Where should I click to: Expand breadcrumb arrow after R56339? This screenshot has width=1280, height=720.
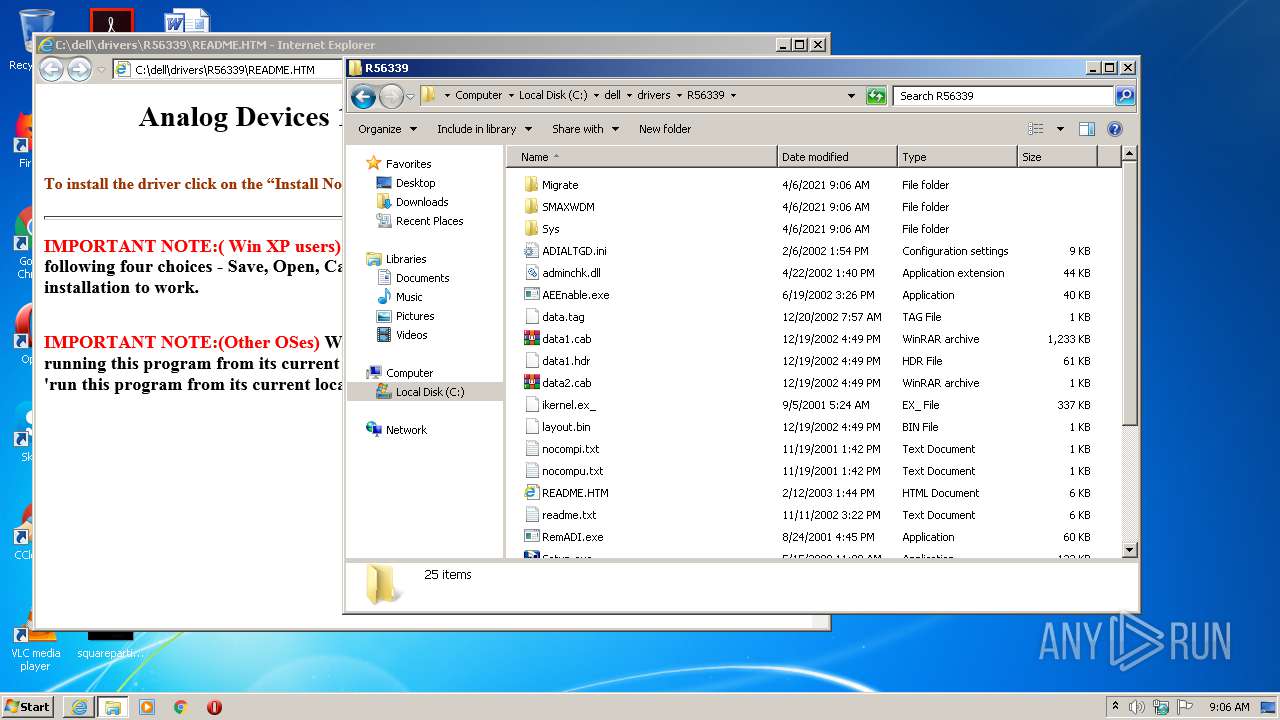click(733, 96)
